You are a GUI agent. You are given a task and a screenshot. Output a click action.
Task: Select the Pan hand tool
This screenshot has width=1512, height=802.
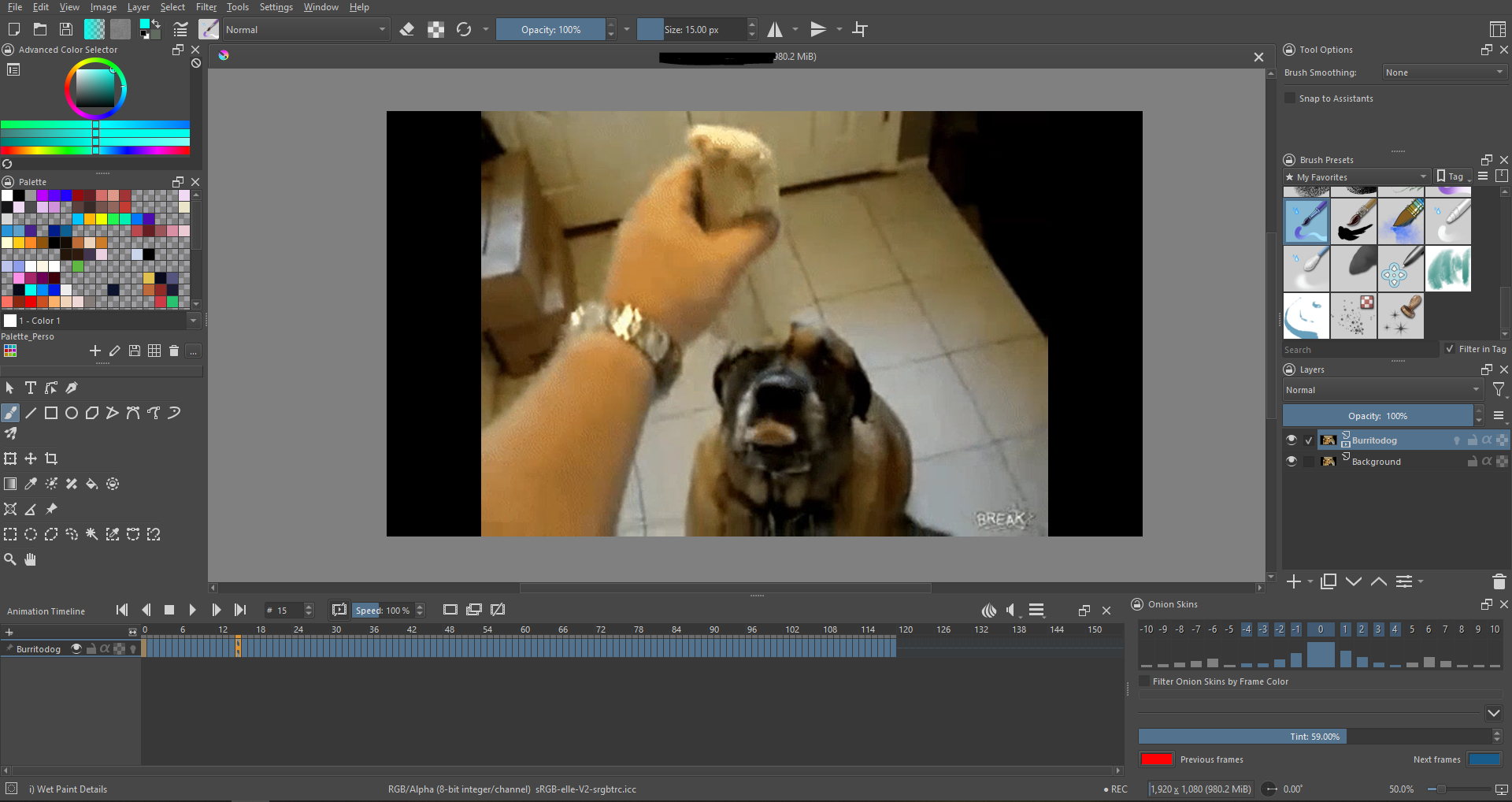click(31, 559)
